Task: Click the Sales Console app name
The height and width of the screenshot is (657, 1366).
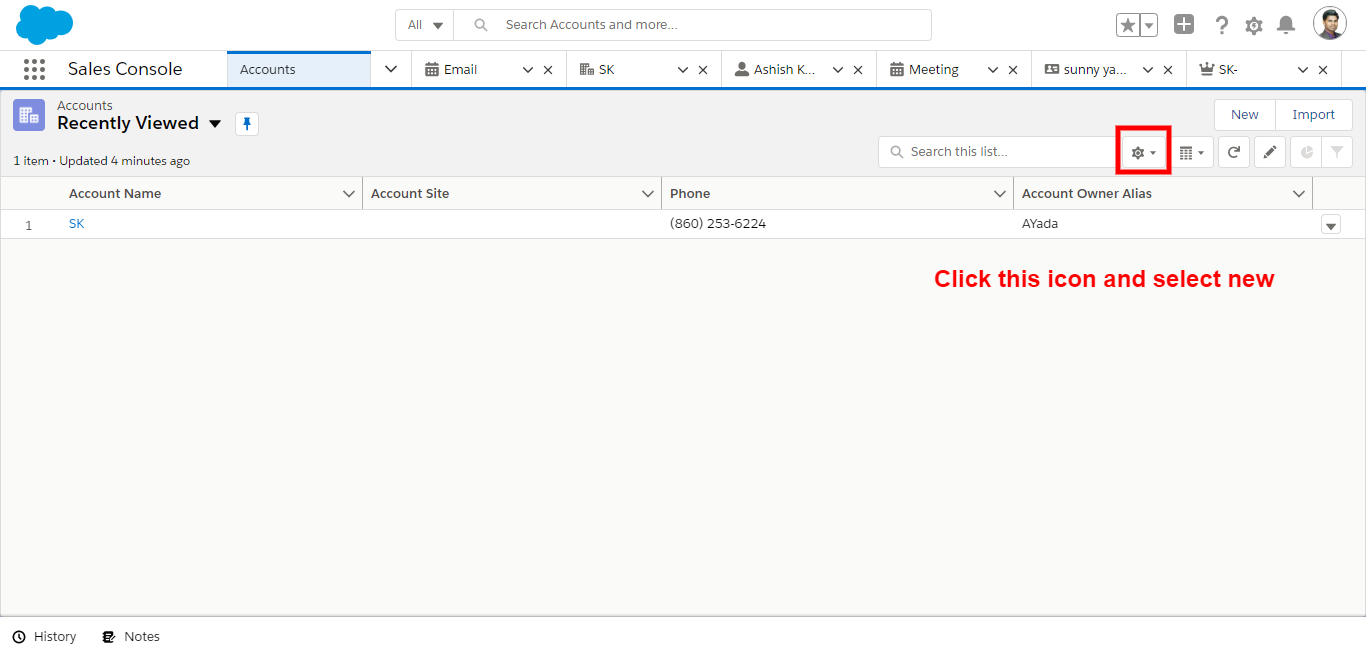Action: pyautogui.click(x=125, y=69)
